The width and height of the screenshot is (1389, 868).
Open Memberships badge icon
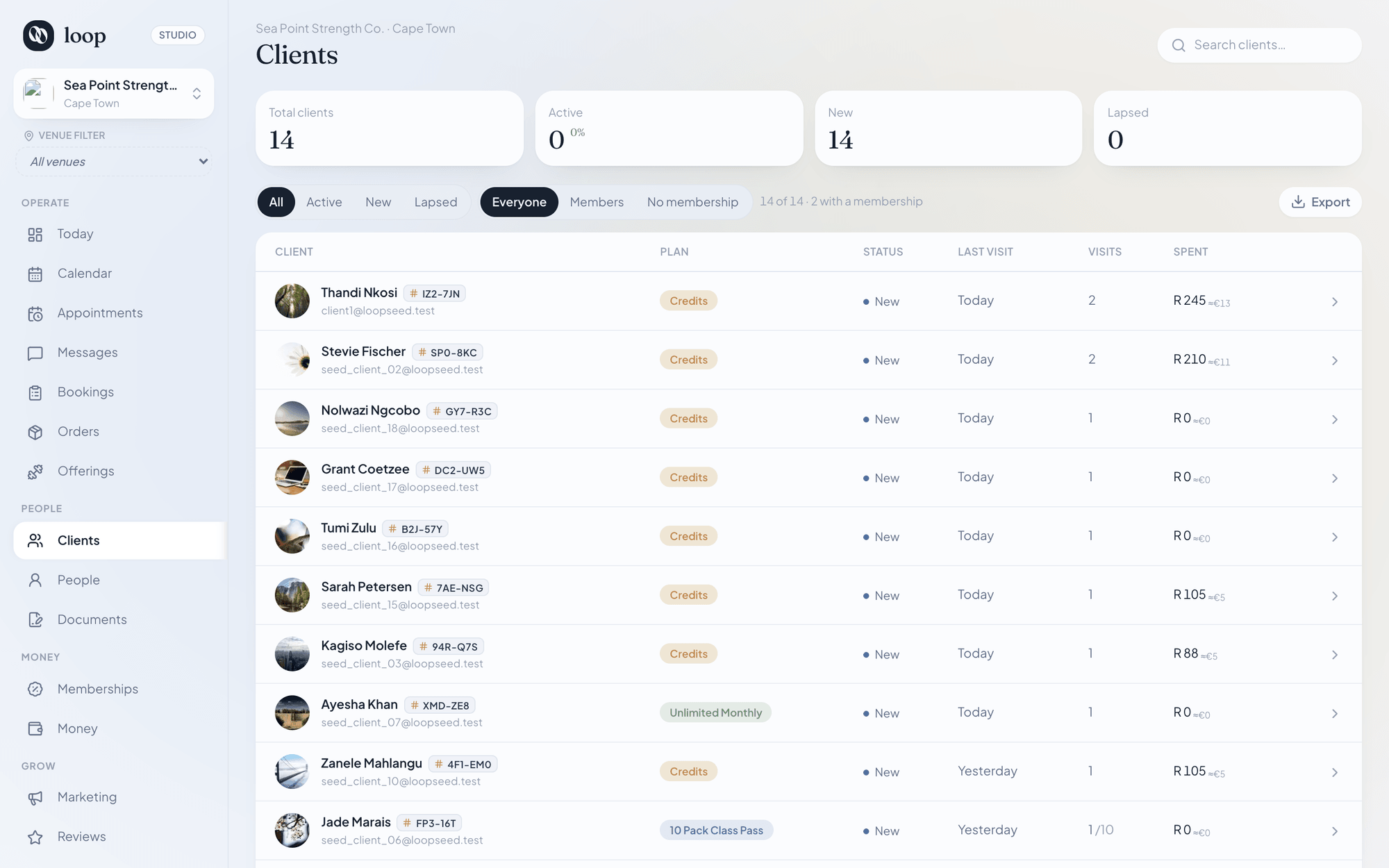tap(35, 690)
